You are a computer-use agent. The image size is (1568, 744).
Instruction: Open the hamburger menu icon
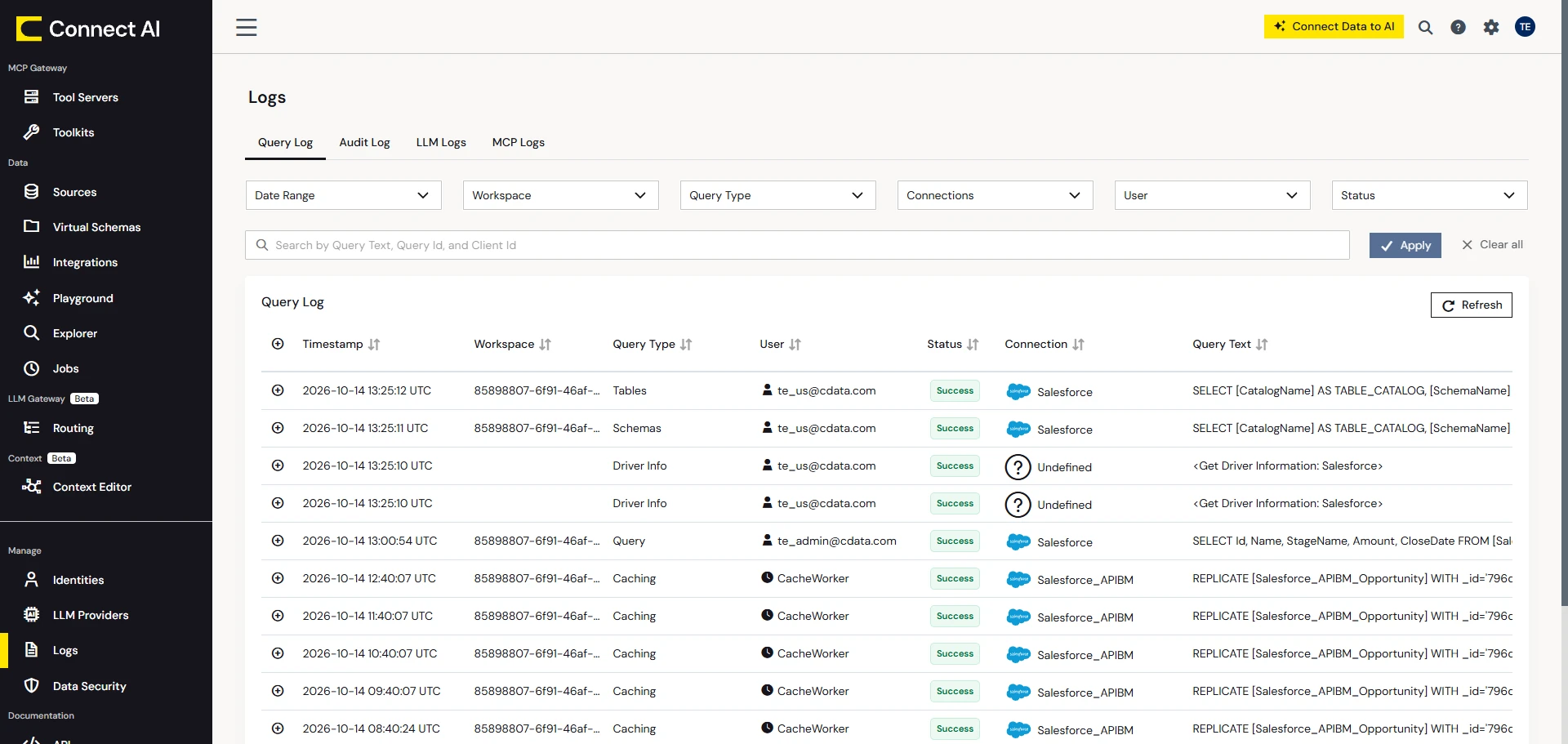pyautogui.click(x=247, y=27)
